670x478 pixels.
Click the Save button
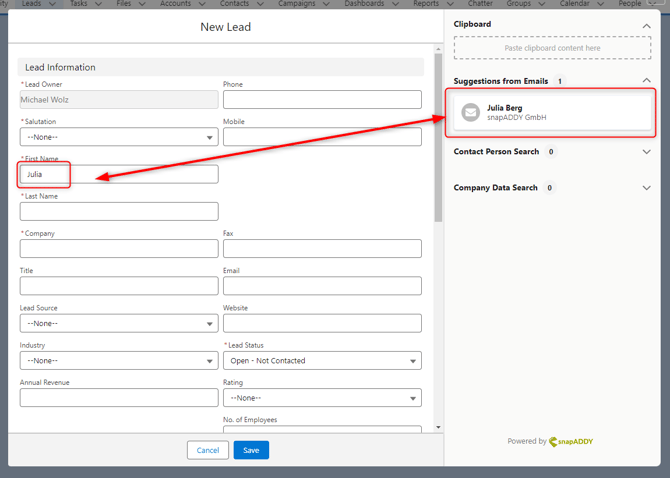251,450
